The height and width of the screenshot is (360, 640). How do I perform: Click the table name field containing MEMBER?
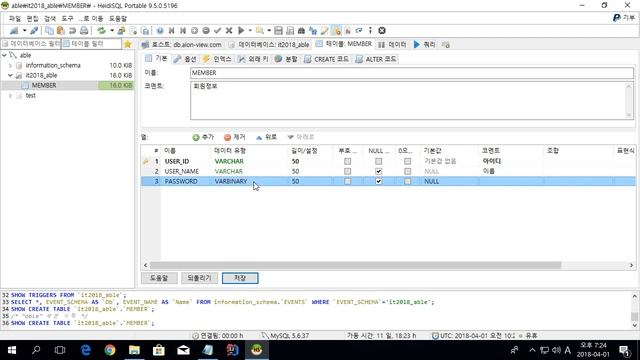pyautogui.click(x=411, y=73)
